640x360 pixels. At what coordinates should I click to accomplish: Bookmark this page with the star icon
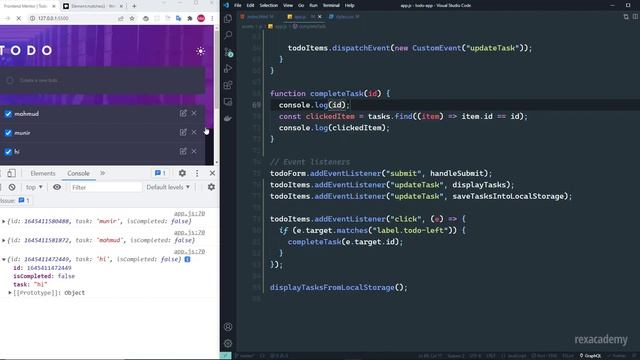tap(132, 18)
